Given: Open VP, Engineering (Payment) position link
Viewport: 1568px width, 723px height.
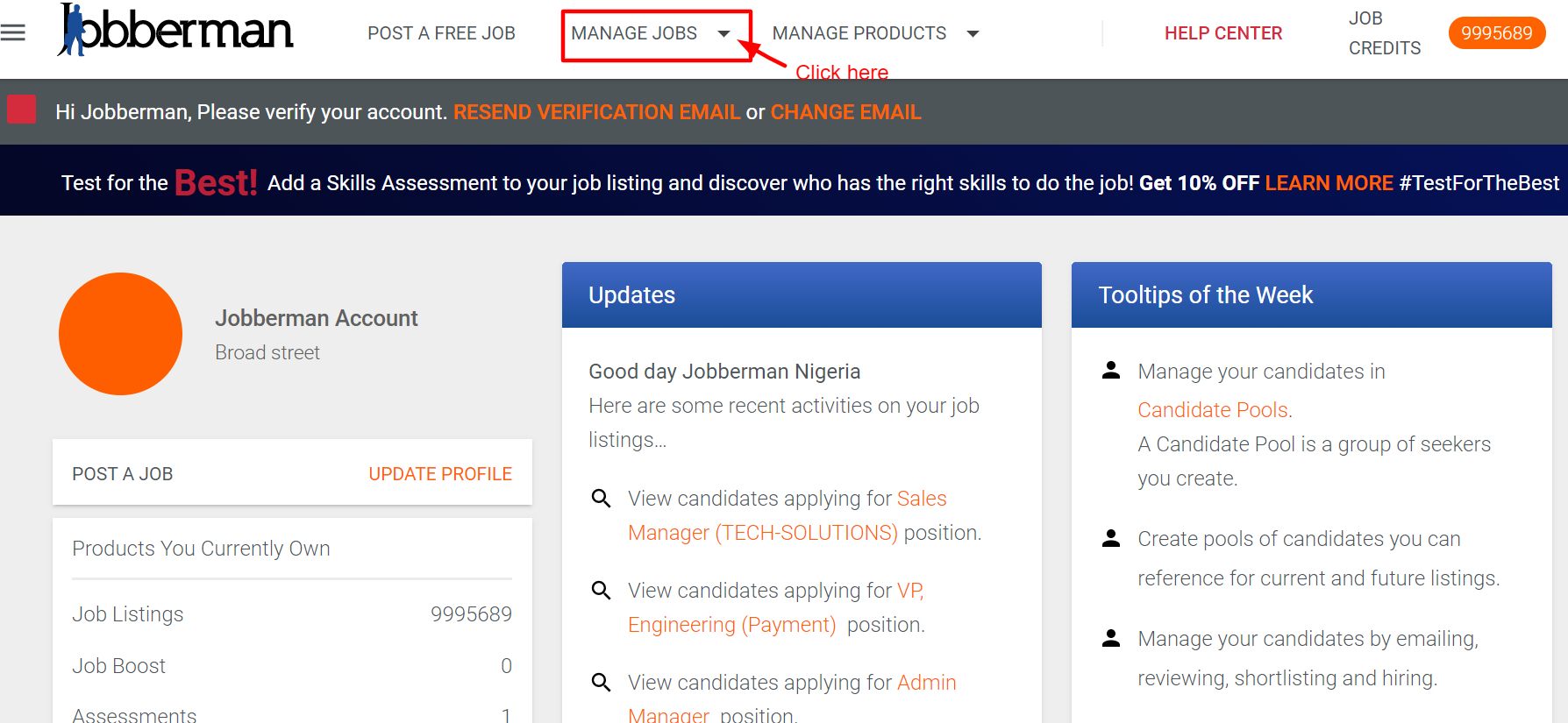Looking at the screenshot, I should click(x=776, y=607).
